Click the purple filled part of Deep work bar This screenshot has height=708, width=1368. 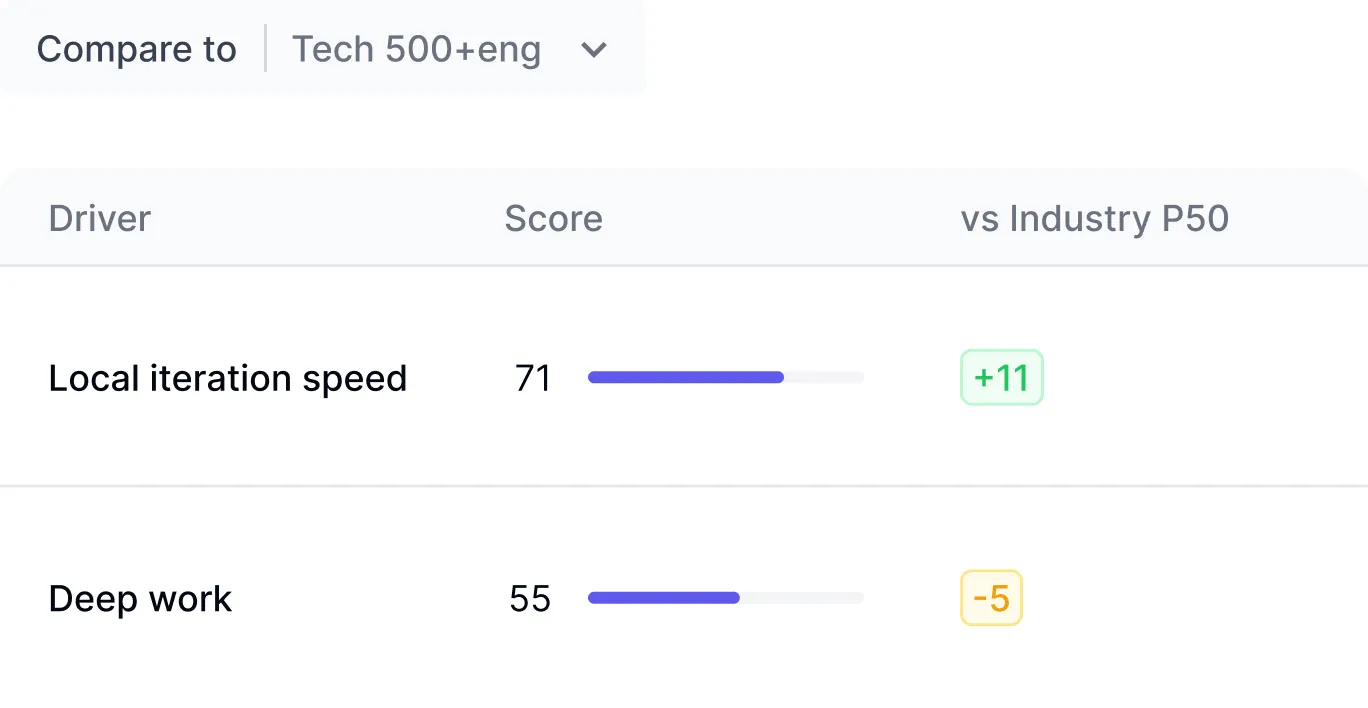(663, 598)
